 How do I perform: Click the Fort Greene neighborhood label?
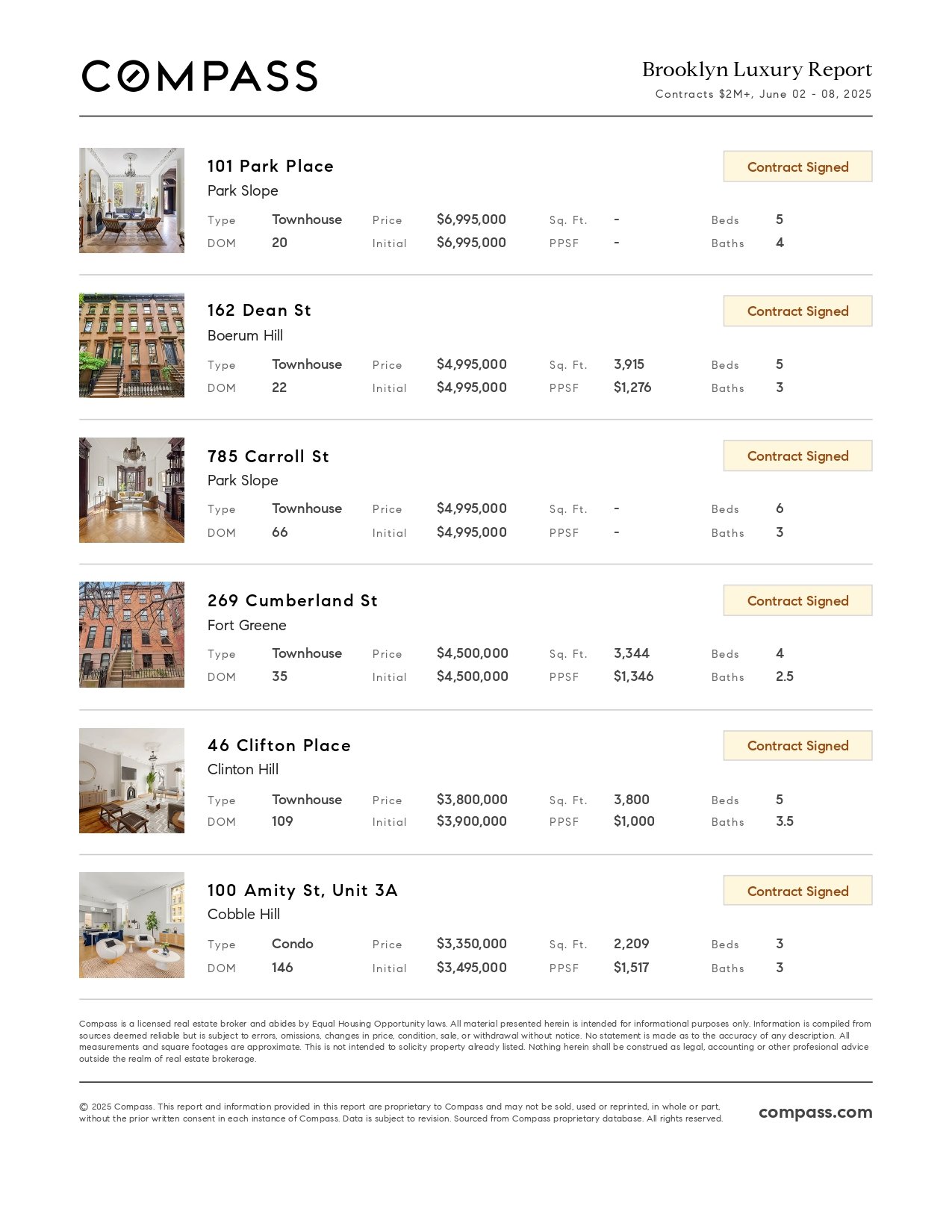(x=246, y=625)
